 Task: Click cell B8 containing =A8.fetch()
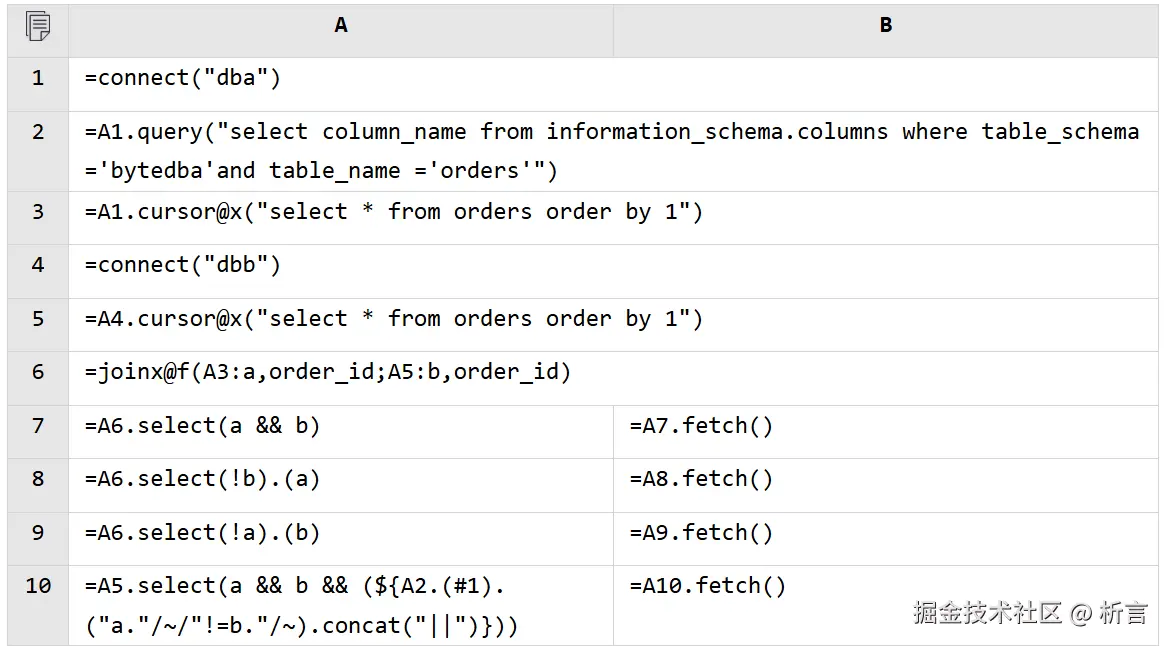701,479
